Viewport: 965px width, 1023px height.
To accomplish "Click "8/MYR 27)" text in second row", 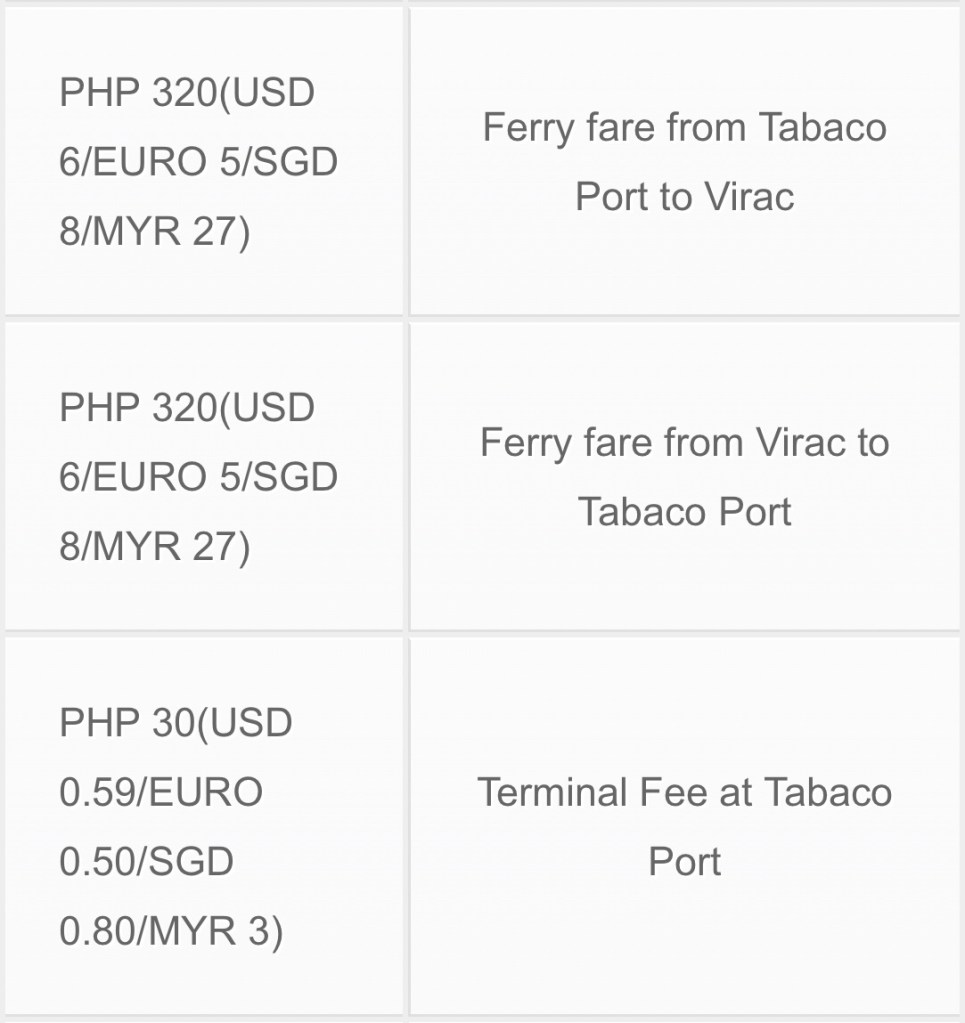I will 154,547.
